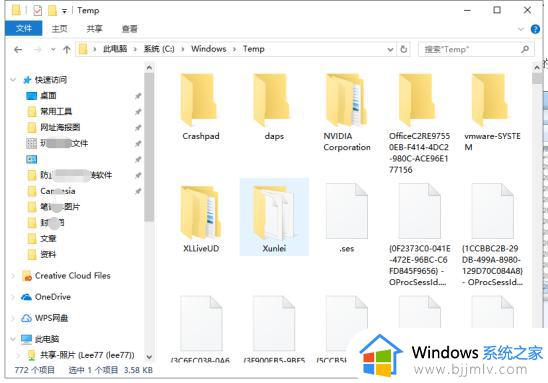Switch to the 共享 ribbon tab
Image resolution: width=548 pixels, height=383 pixels.
pos(94,29)
